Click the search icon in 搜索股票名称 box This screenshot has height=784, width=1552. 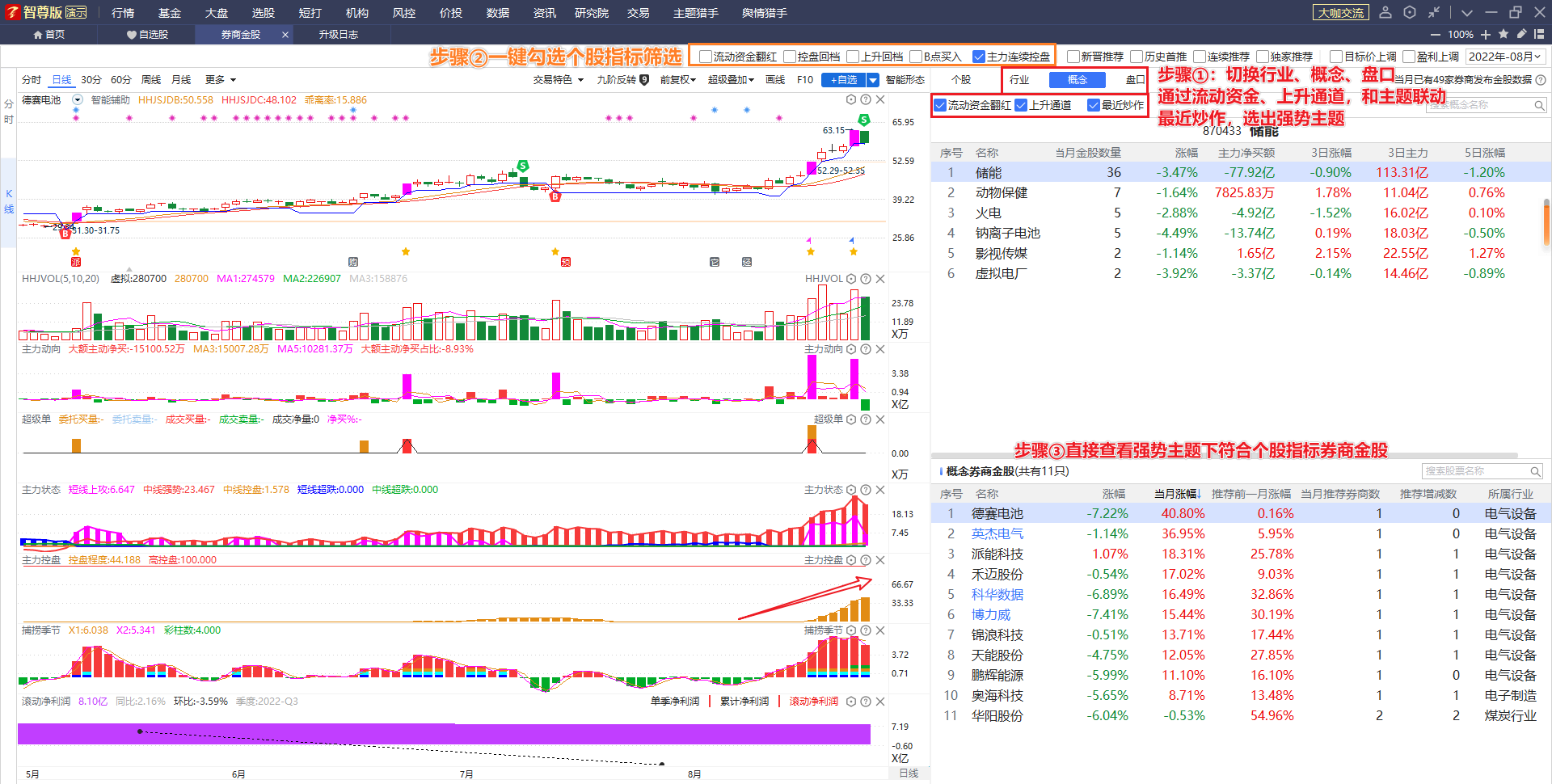coord(1535,471)
